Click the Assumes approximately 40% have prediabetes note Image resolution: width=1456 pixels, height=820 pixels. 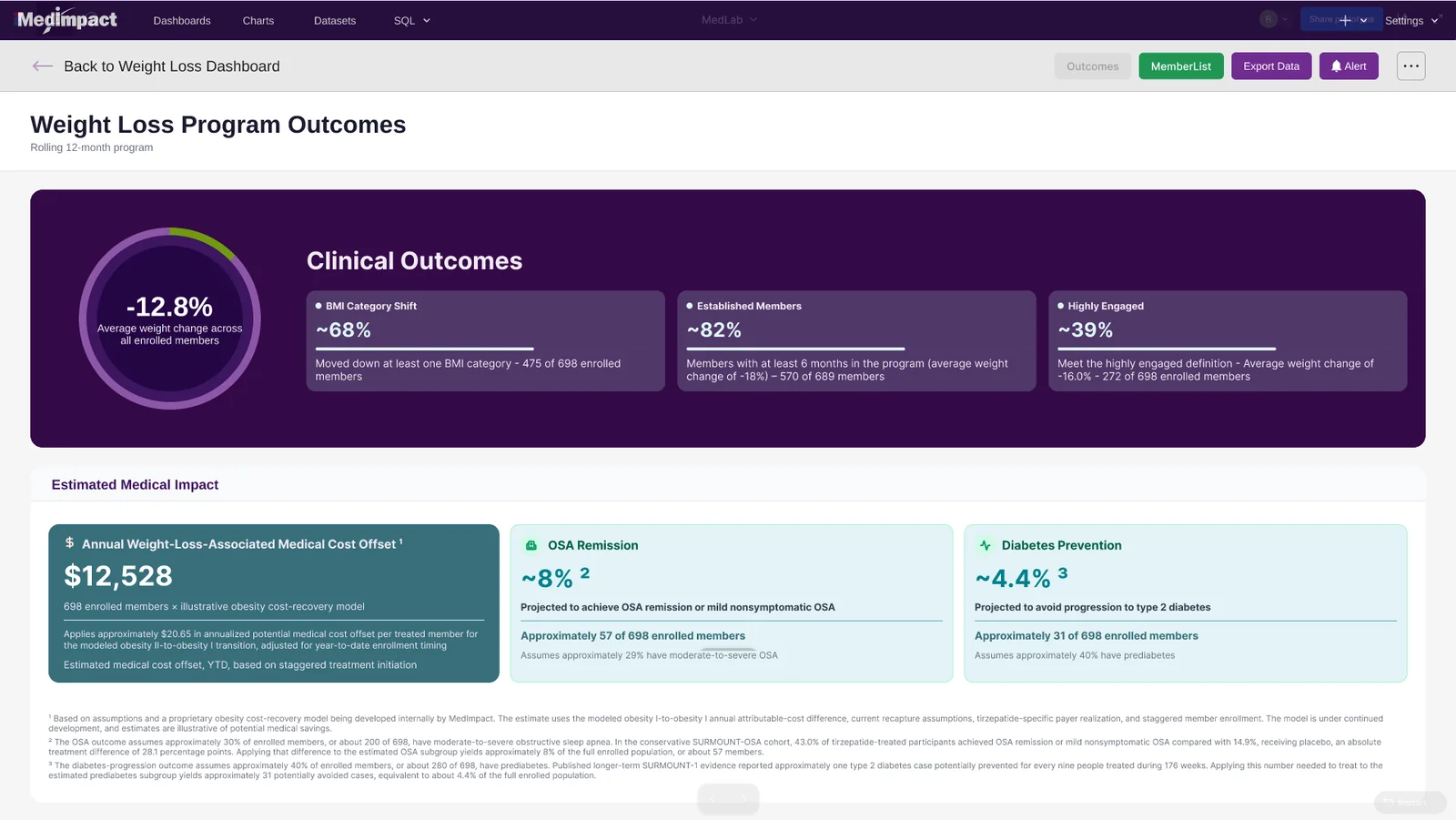pyautogui.click(x=1075, y=655)
